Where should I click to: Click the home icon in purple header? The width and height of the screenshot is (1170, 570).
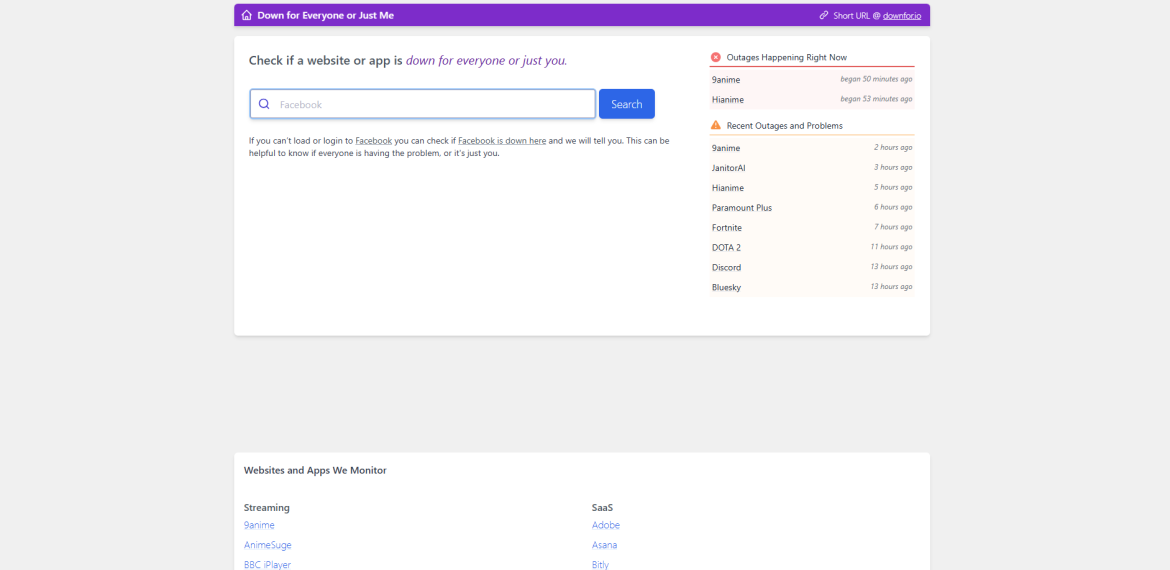[x=247, y=15]
